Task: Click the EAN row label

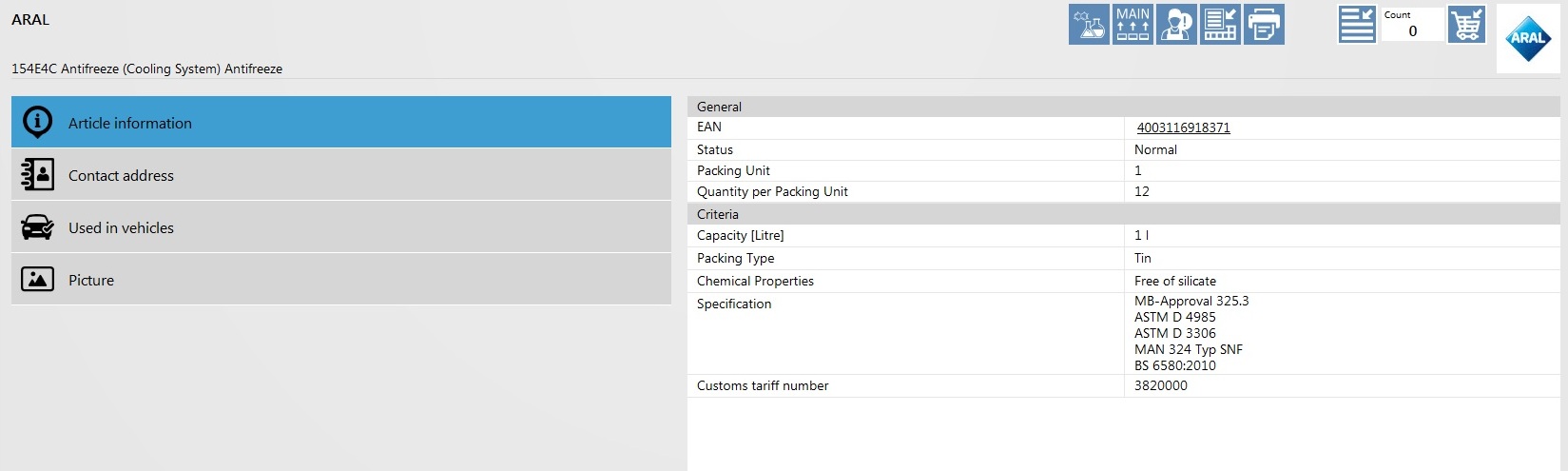Action: (x=709, y=127)
